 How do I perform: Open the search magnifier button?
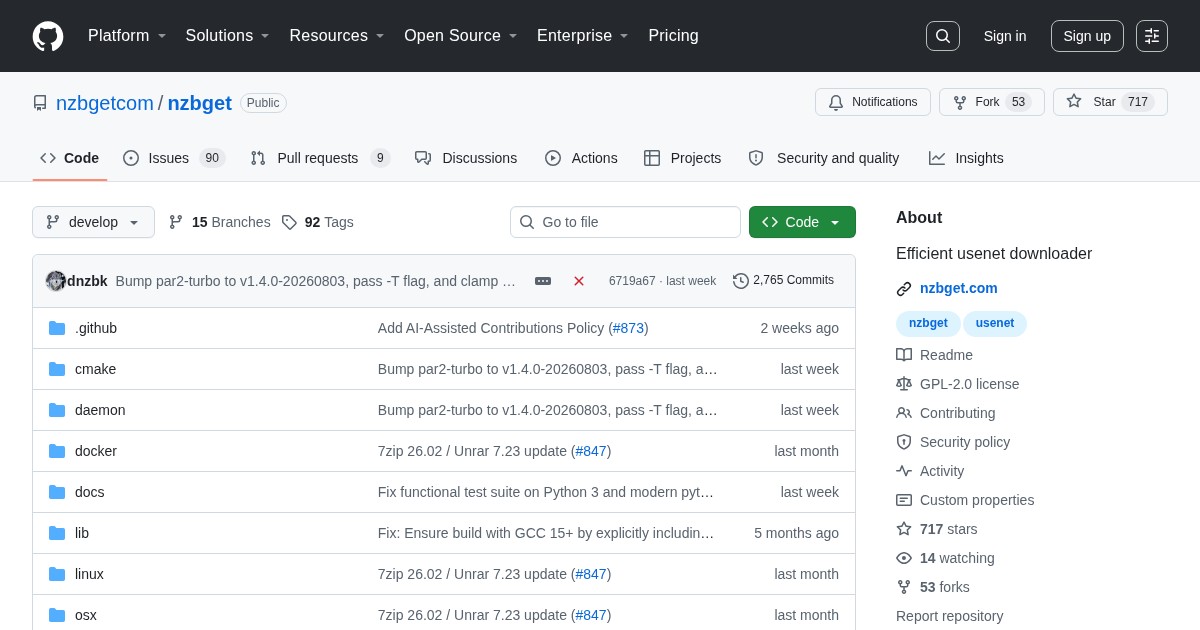pyautogui.click(x=942, y=36)
